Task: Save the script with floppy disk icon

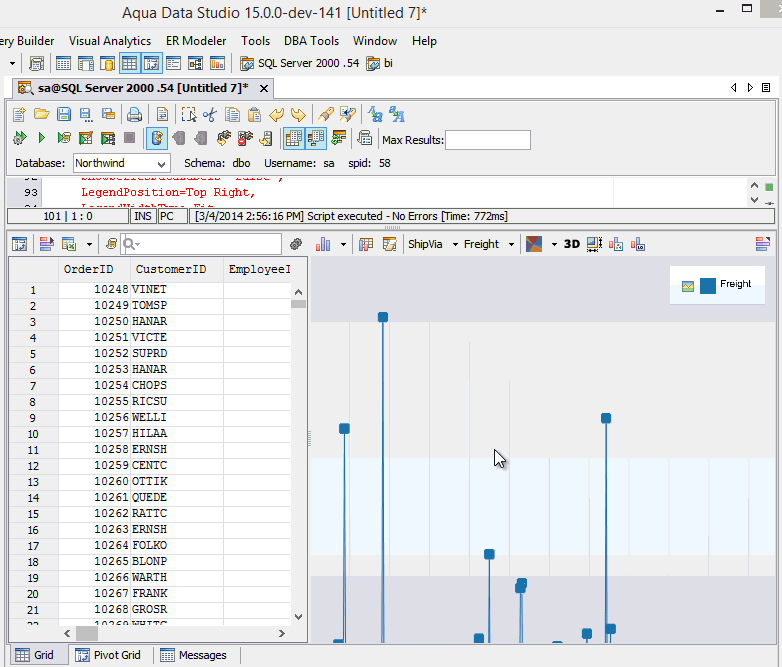Action: pyautogui.click(x=63, y=115)
